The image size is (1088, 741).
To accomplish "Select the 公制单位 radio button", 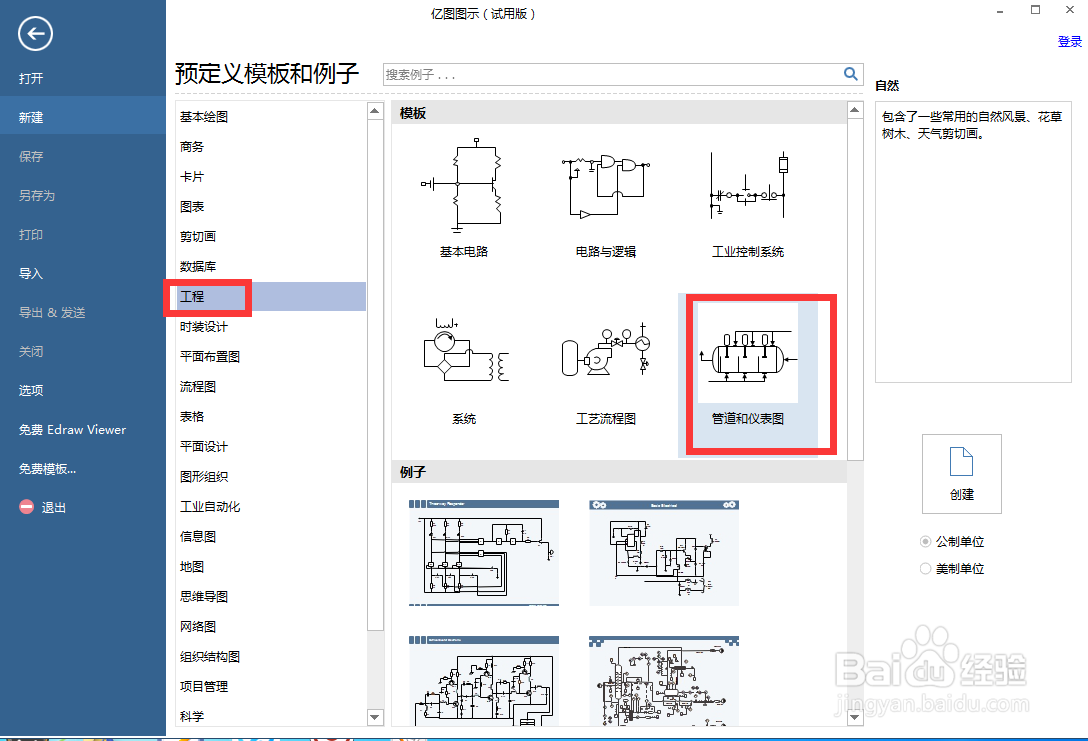I will click(925, 541).
